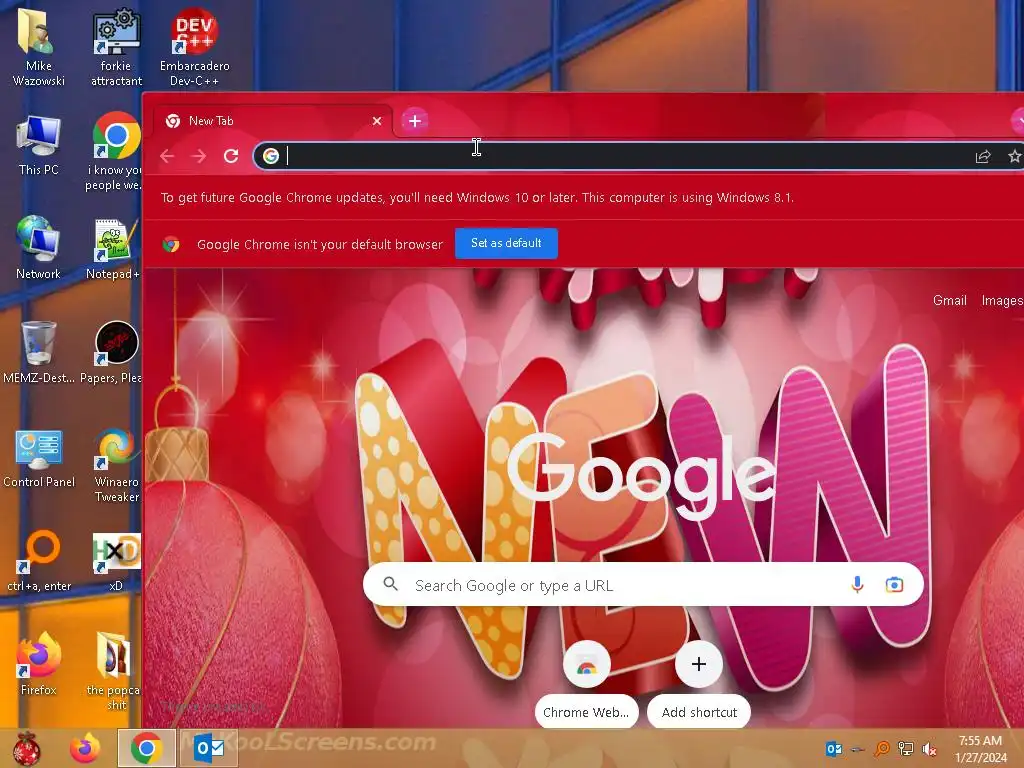Open This PC desktop icon
Viewport: 1024px width, 768px height.
click(x=38, y=145)
